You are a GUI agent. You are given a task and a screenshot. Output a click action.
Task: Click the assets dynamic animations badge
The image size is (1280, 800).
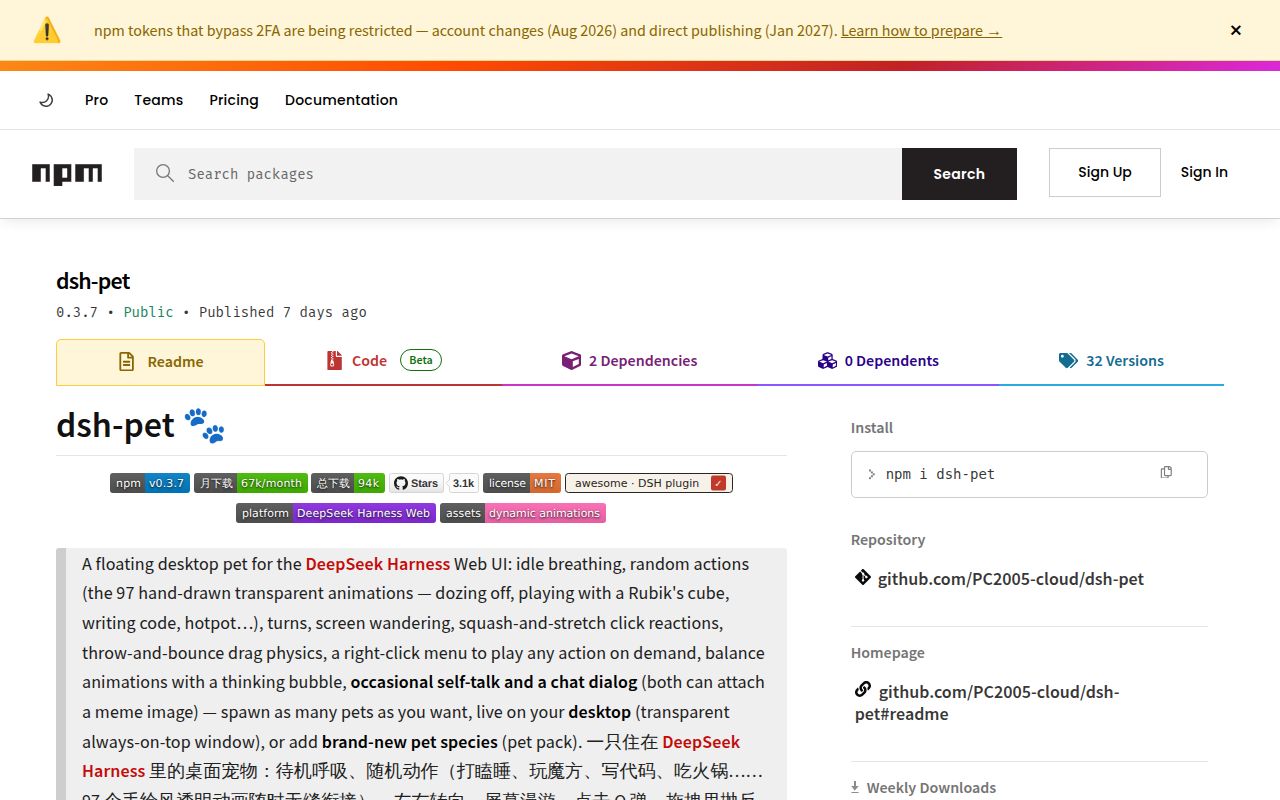[523, 513]
